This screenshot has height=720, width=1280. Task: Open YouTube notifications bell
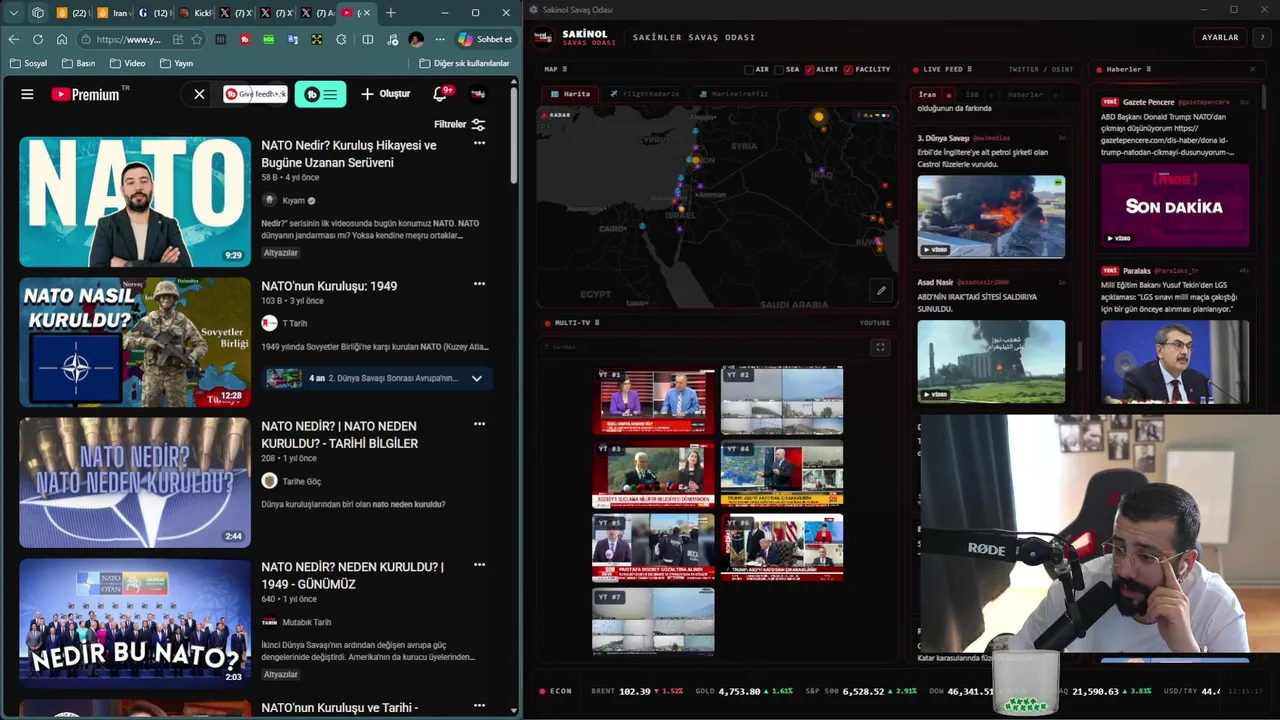pos(440,94)
